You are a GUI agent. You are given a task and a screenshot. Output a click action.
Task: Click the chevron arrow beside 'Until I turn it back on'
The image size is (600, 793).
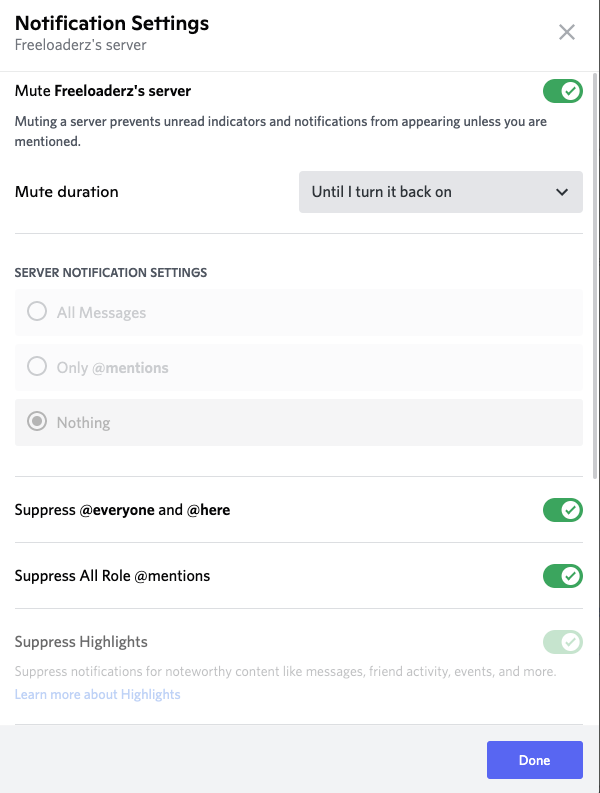point(561,192)
